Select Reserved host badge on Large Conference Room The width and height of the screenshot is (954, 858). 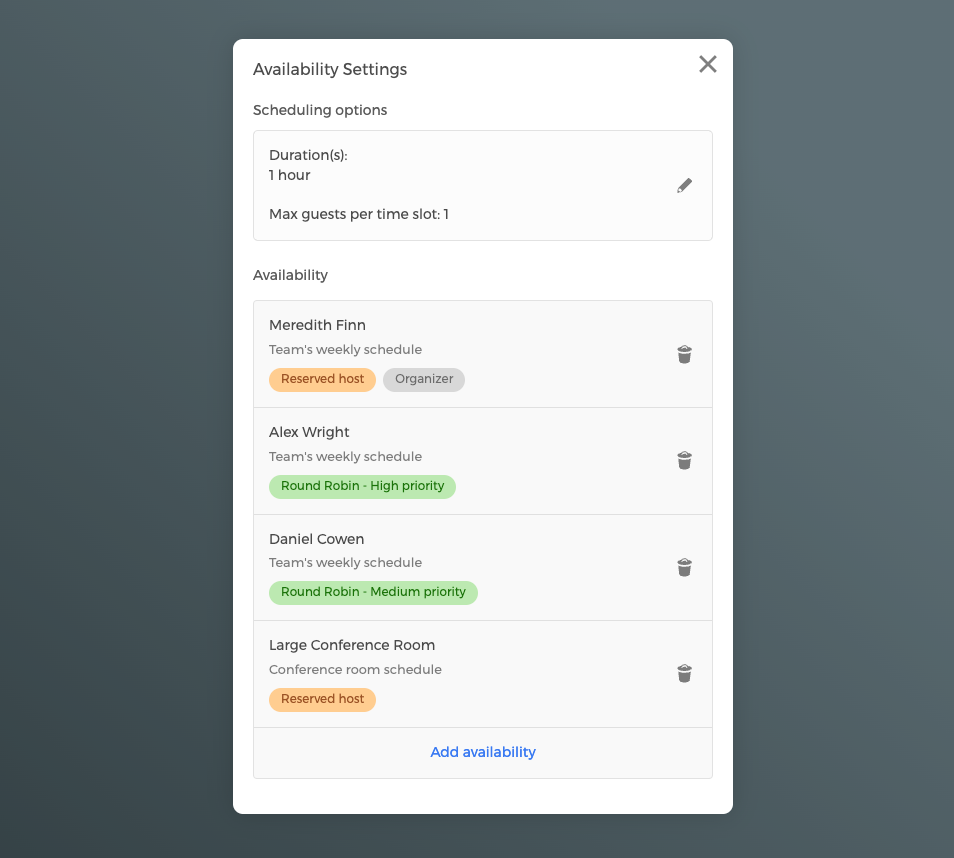click(x=322, y=699)
